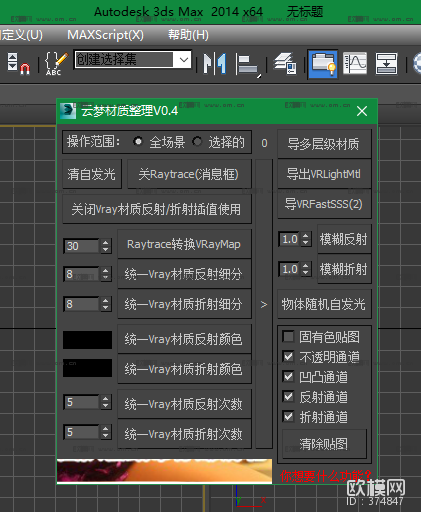Open the reflection color black swatch
This screenshot has height=512, width=421.
pyautogui.click(x=87, y=340)
